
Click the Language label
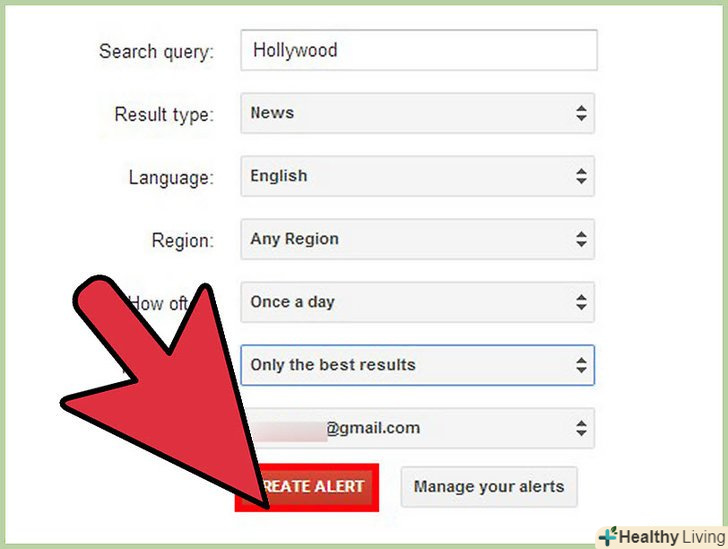tap(171, 178)
